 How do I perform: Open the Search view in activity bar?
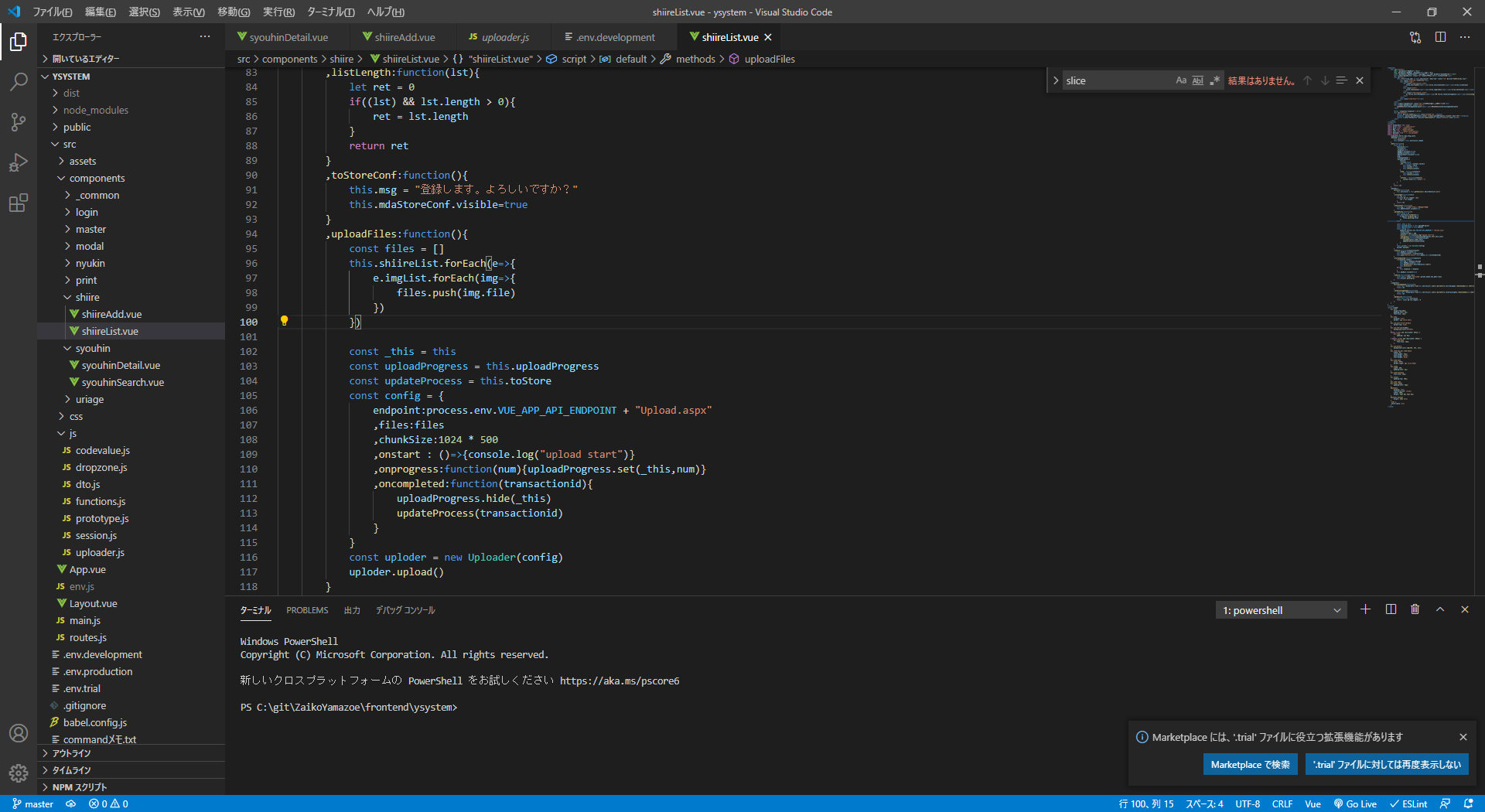point(19,81)
